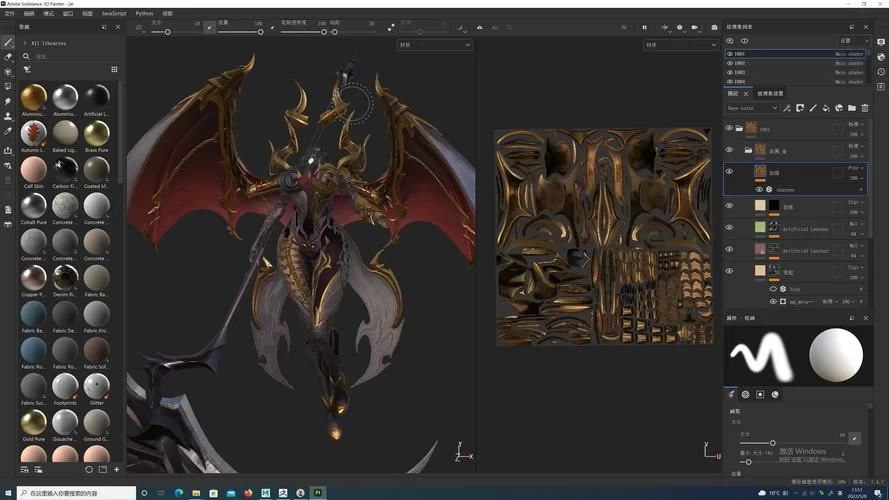The width and height of the screenshot is (889, 500).
Task: Open Edge browser from taskbar
Action: point(179,493)
